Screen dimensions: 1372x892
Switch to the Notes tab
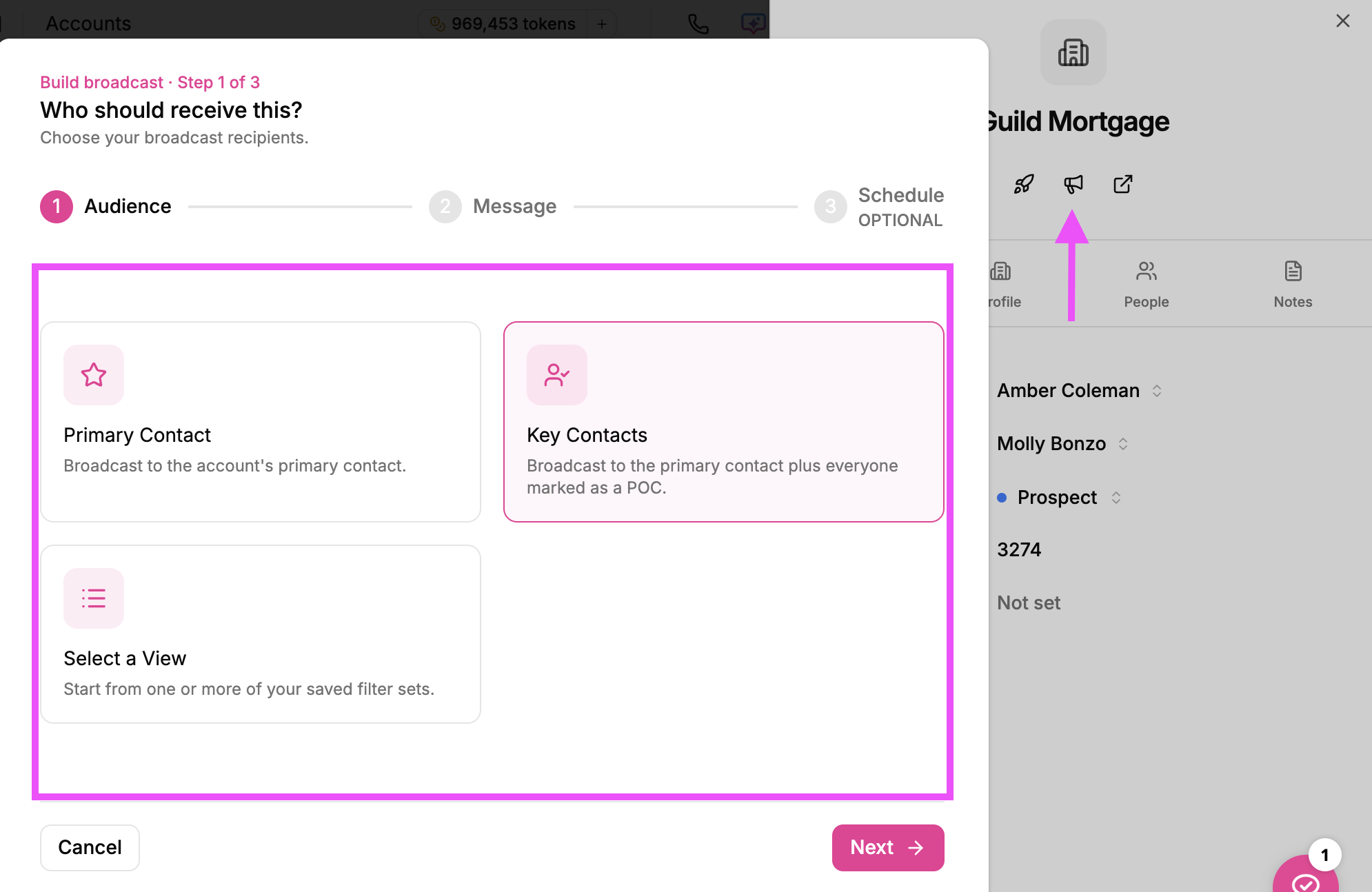click(x=1293, y=284)
